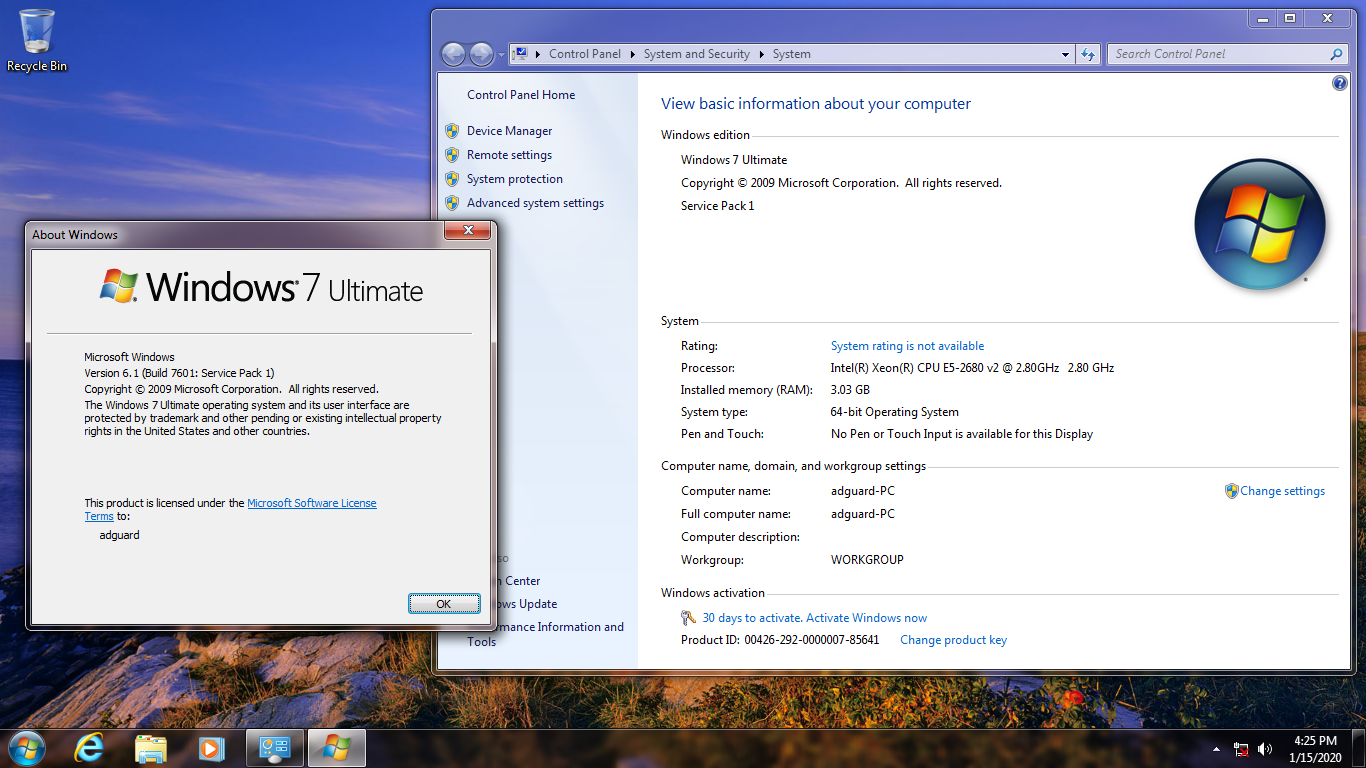Select System in the breadcrumb path

[x=792, y=54]
